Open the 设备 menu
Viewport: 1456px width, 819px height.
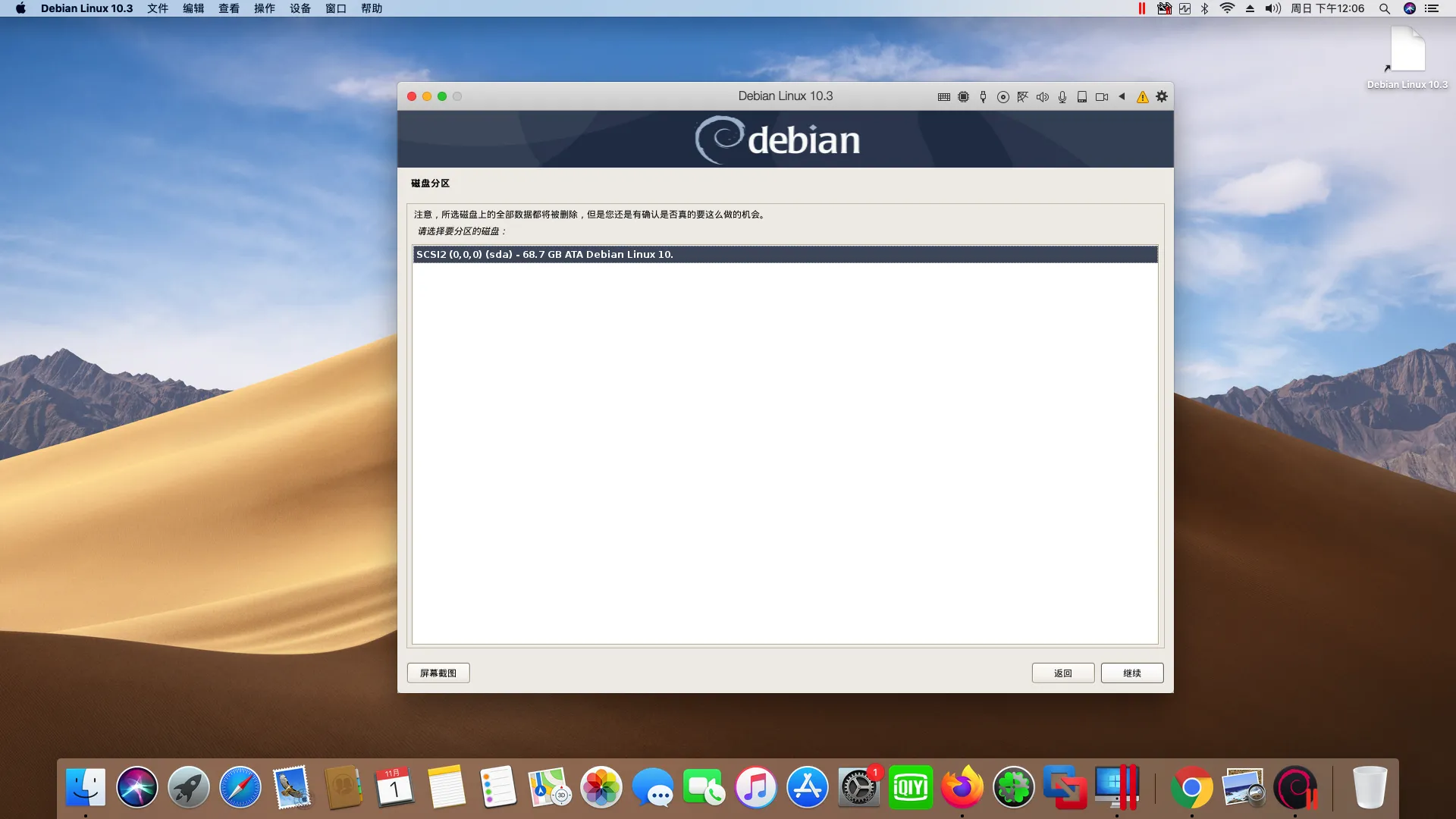click(300, 8)
